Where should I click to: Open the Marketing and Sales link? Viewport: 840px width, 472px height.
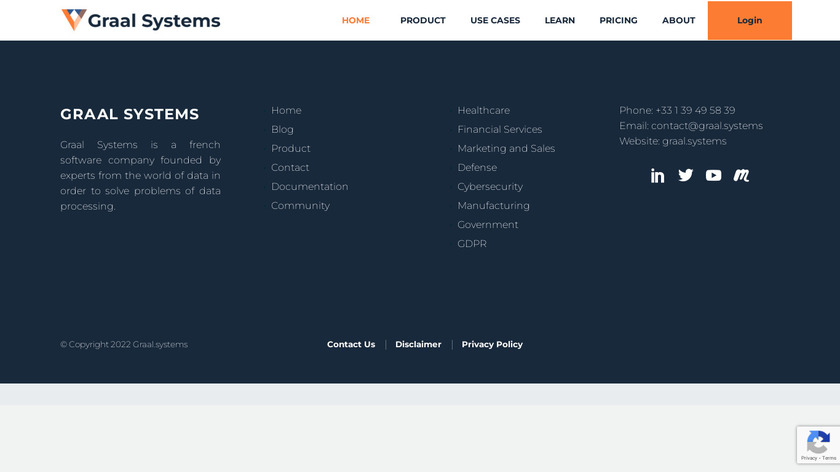point(506,148)
